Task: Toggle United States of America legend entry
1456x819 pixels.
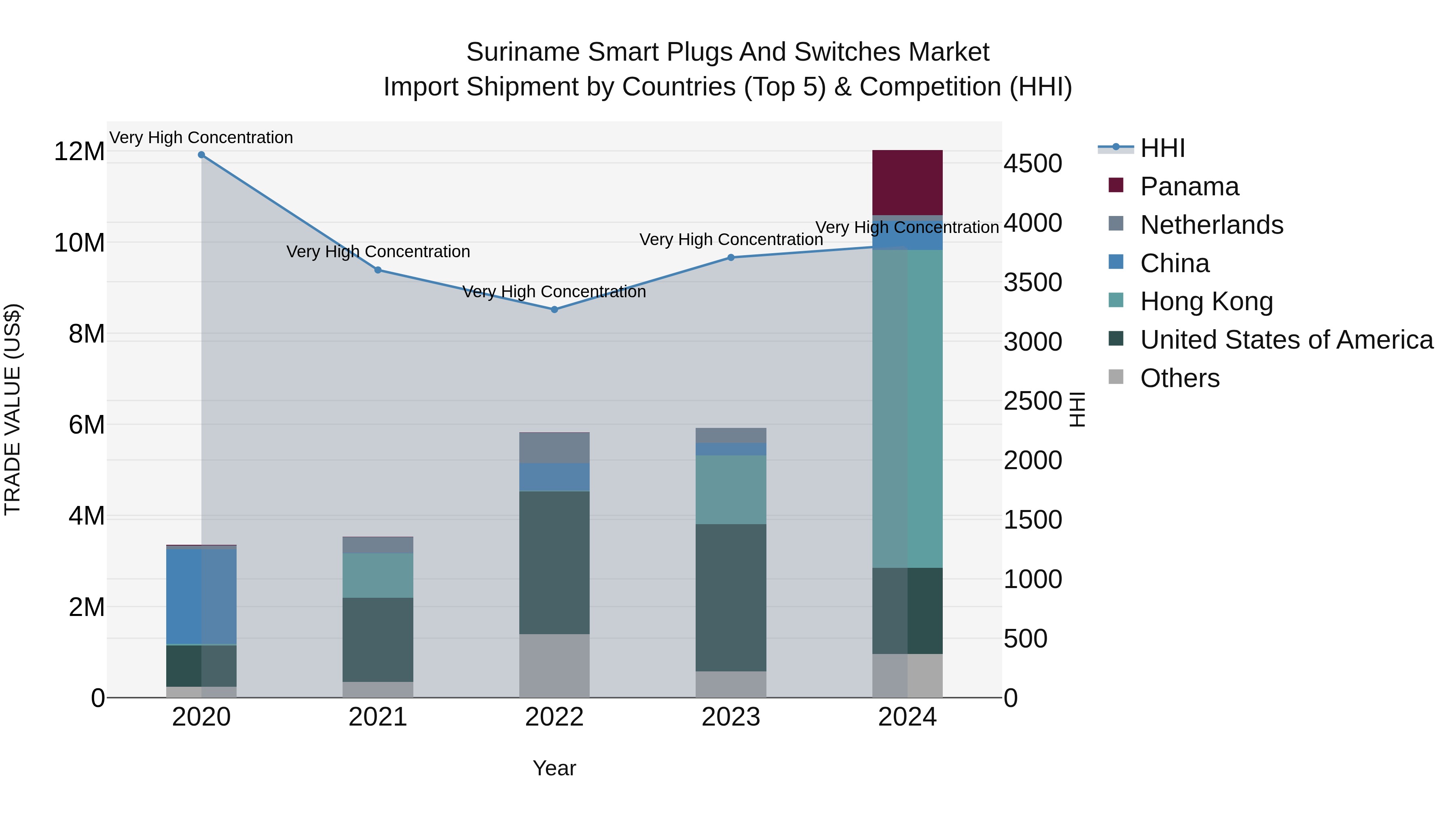Action: click(x=1271, y=340)
